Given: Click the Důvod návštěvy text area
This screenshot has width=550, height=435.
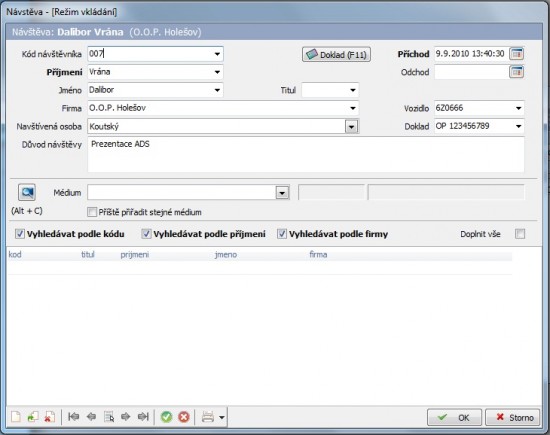Looking at the screenshot, I should [306, 154].
